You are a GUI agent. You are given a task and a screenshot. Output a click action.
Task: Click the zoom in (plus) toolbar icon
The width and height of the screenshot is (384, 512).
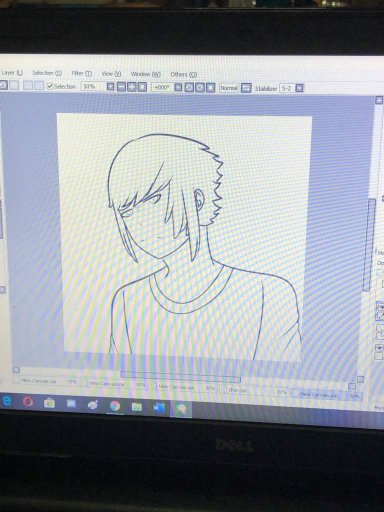(132, 87)
